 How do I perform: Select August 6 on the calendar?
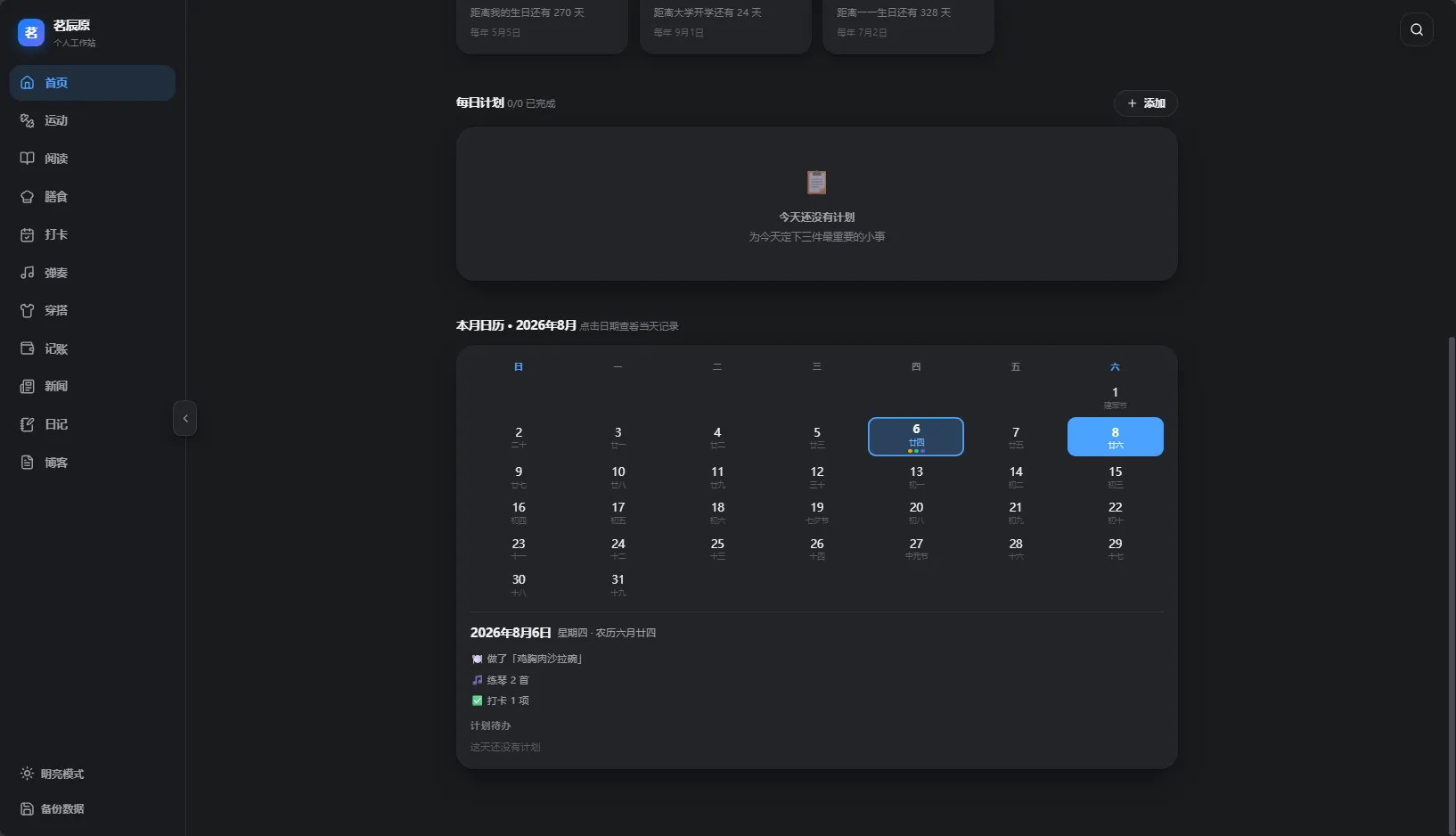coord(916,437)
